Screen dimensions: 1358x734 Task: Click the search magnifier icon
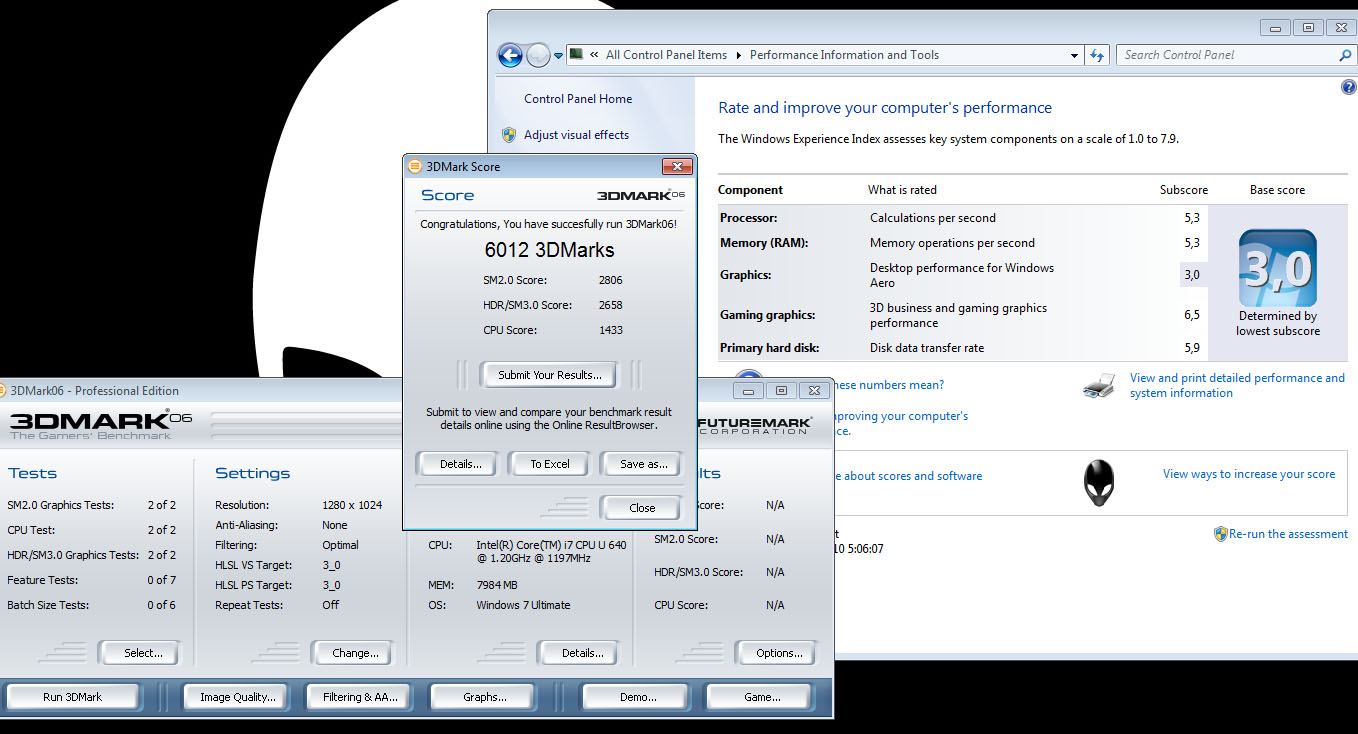tap(1345, 56)
